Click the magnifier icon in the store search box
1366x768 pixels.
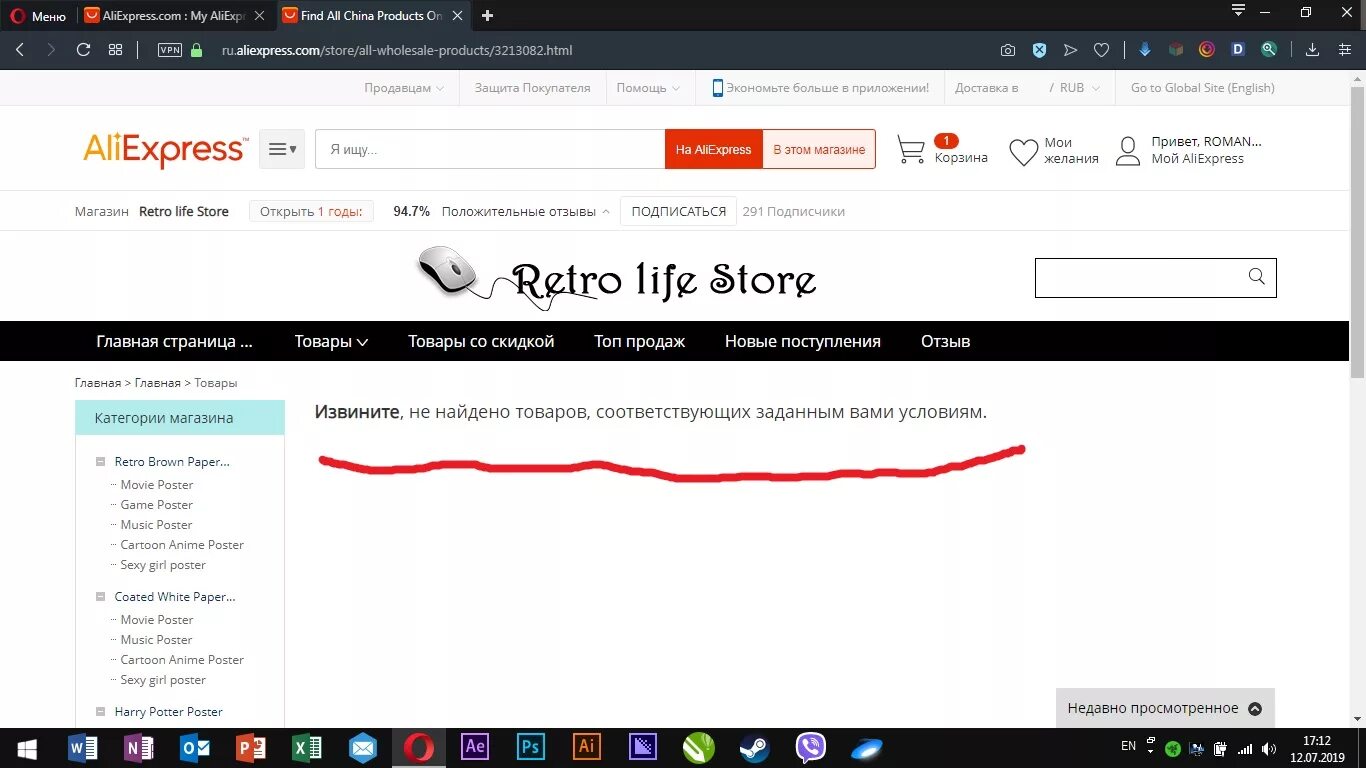(1256, 277)
